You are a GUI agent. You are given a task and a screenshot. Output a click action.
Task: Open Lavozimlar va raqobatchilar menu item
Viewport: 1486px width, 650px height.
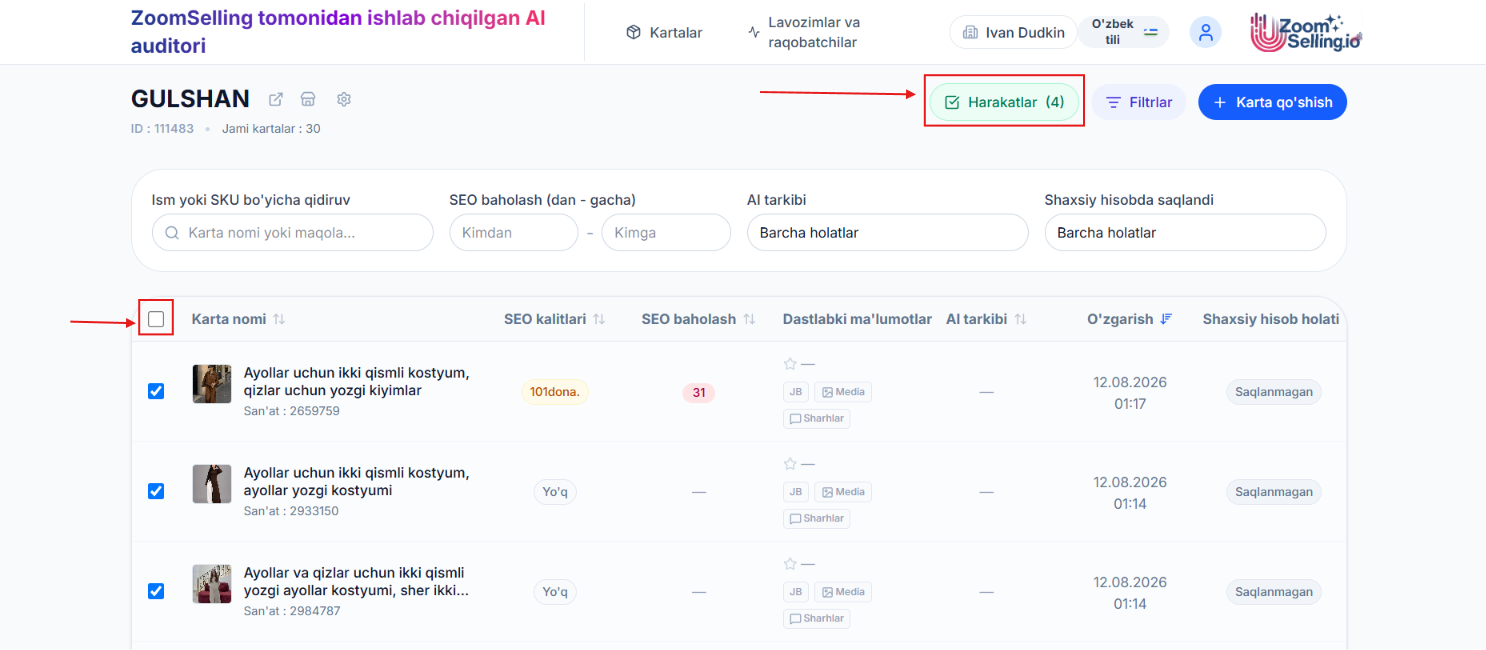click(x=804, y=32)
